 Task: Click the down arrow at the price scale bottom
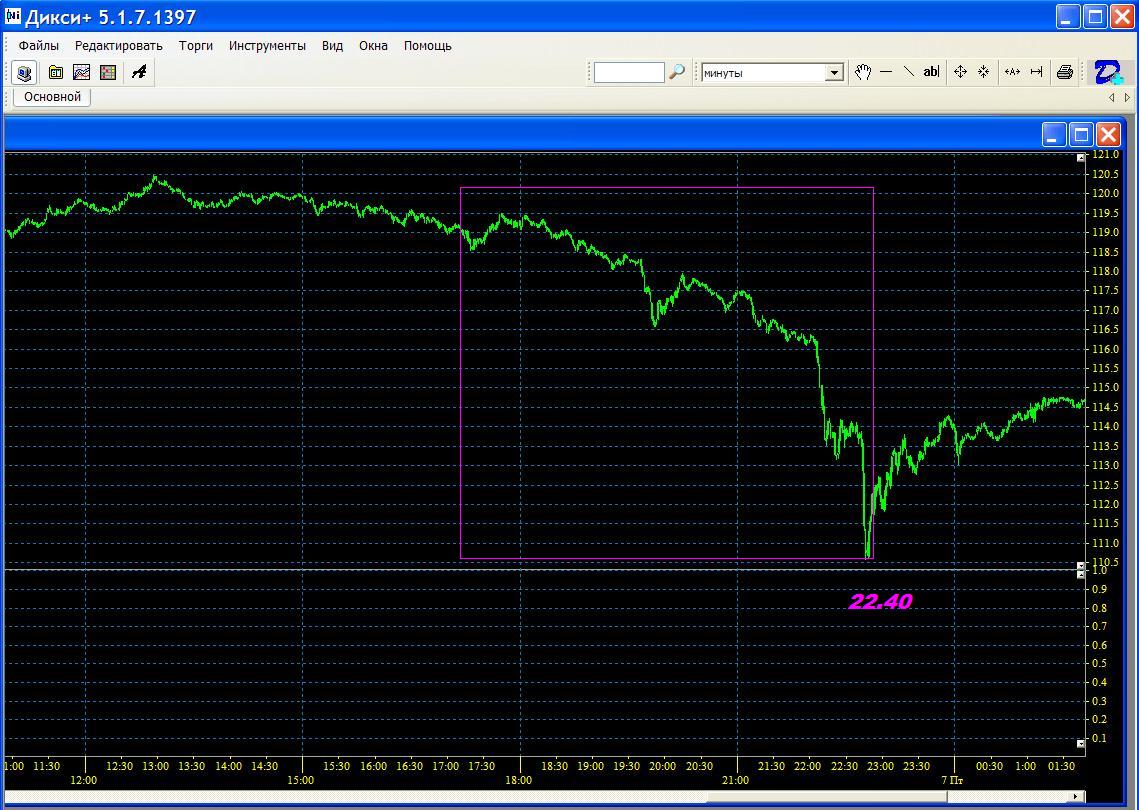(x=1080, y=564)
